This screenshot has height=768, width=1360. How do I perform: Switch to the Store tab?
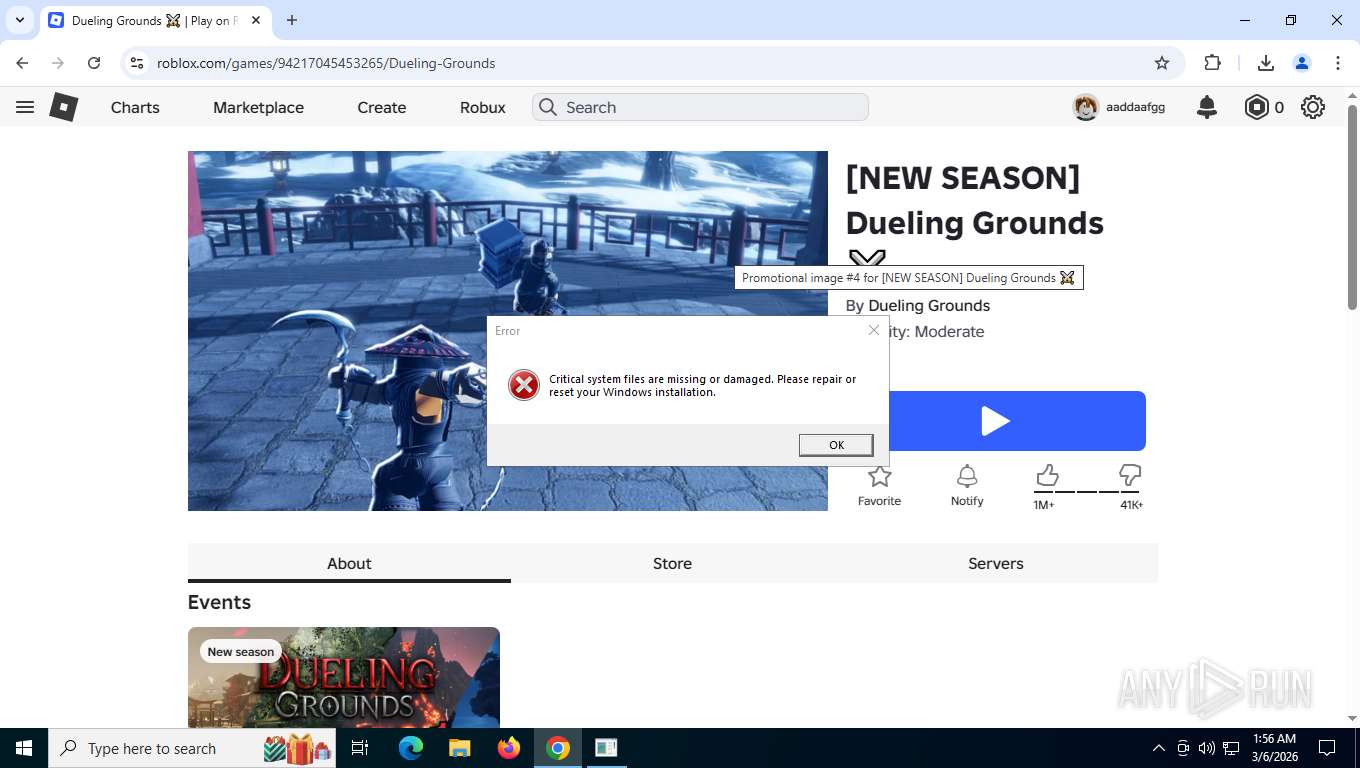click(x=672, y=563)
